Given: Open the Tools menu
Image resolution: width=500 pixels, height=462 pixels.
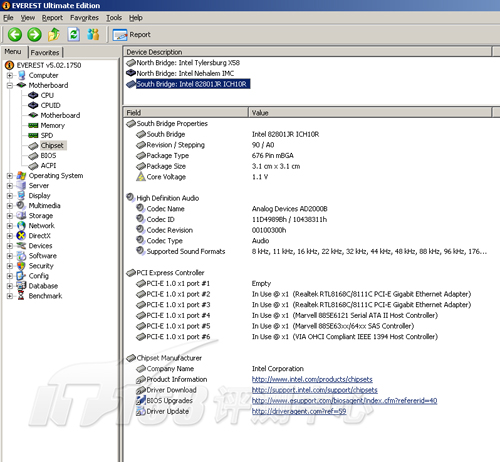Looking at the screenshot, I should point(114,18).
